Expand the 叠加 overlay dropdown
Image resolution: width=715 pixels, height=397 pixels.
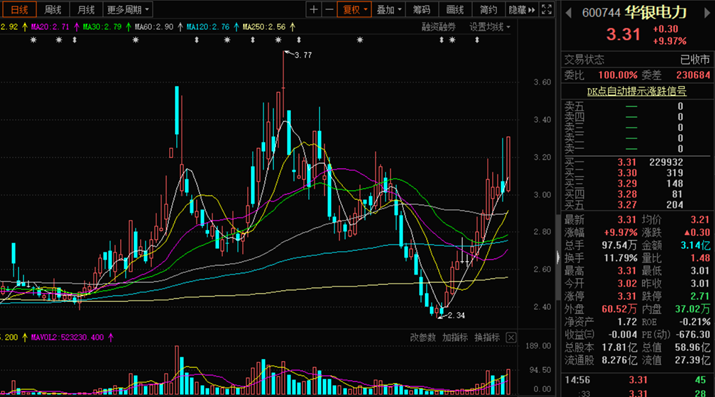(x=389, y=10)
